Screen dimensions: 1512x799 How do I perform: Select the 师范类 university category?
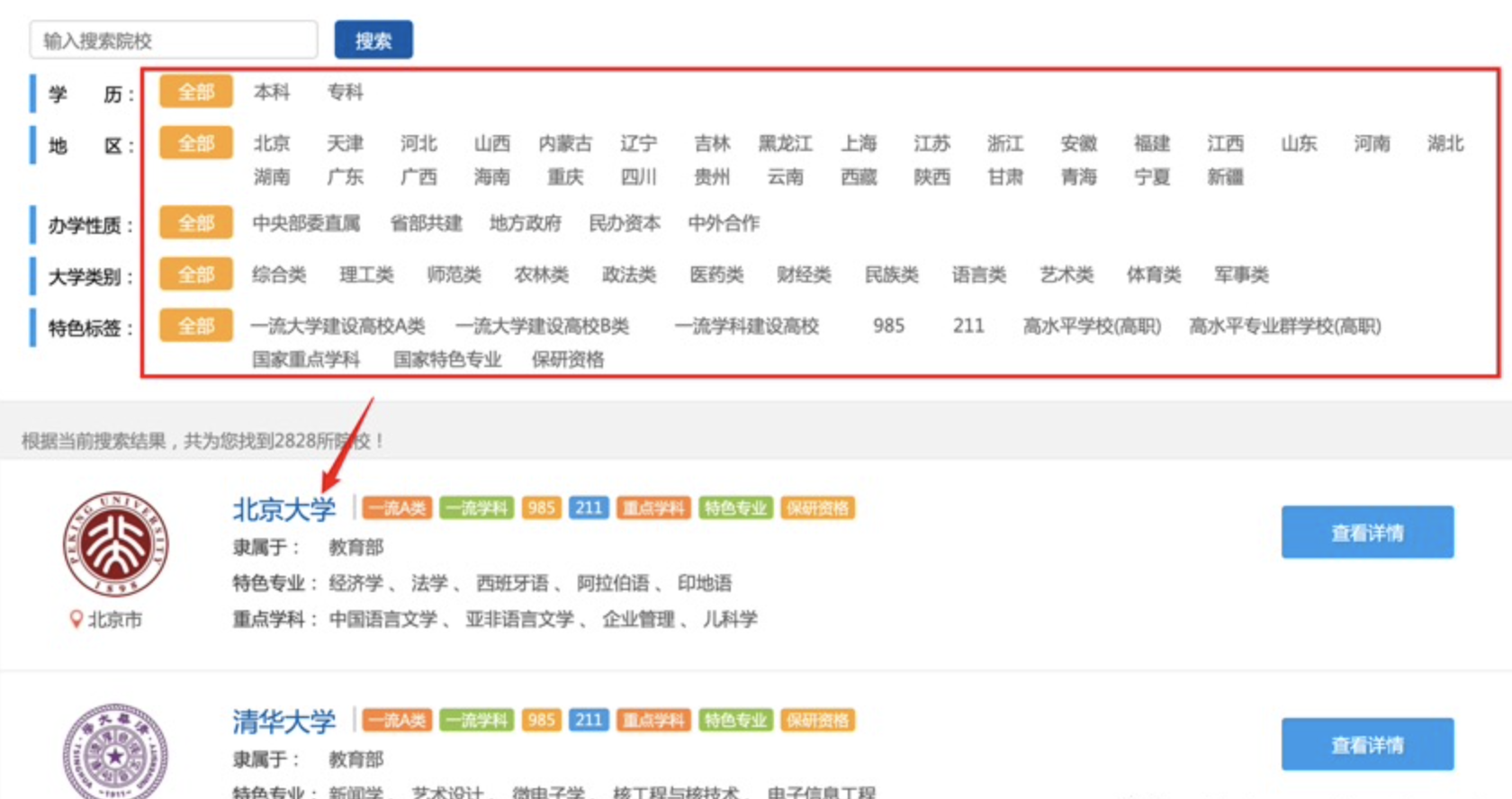(x=454, y=274)
